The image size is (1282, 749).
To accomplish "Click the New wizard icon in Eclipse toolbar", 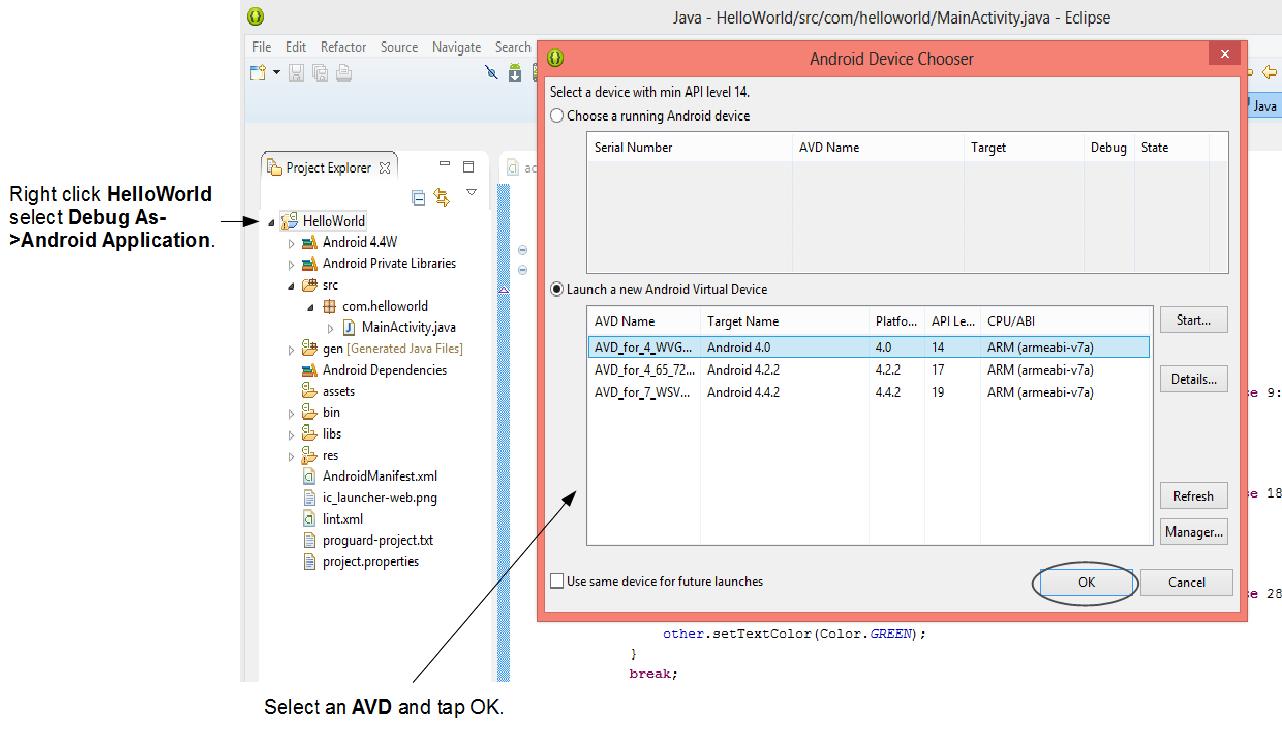I will coord(258,72).
